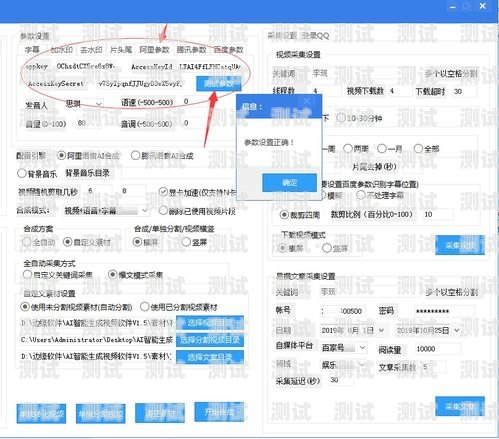This screenshot has width=499, height=439.
Task: Click the 测试参数 button
Action: [x=219, y=84]
